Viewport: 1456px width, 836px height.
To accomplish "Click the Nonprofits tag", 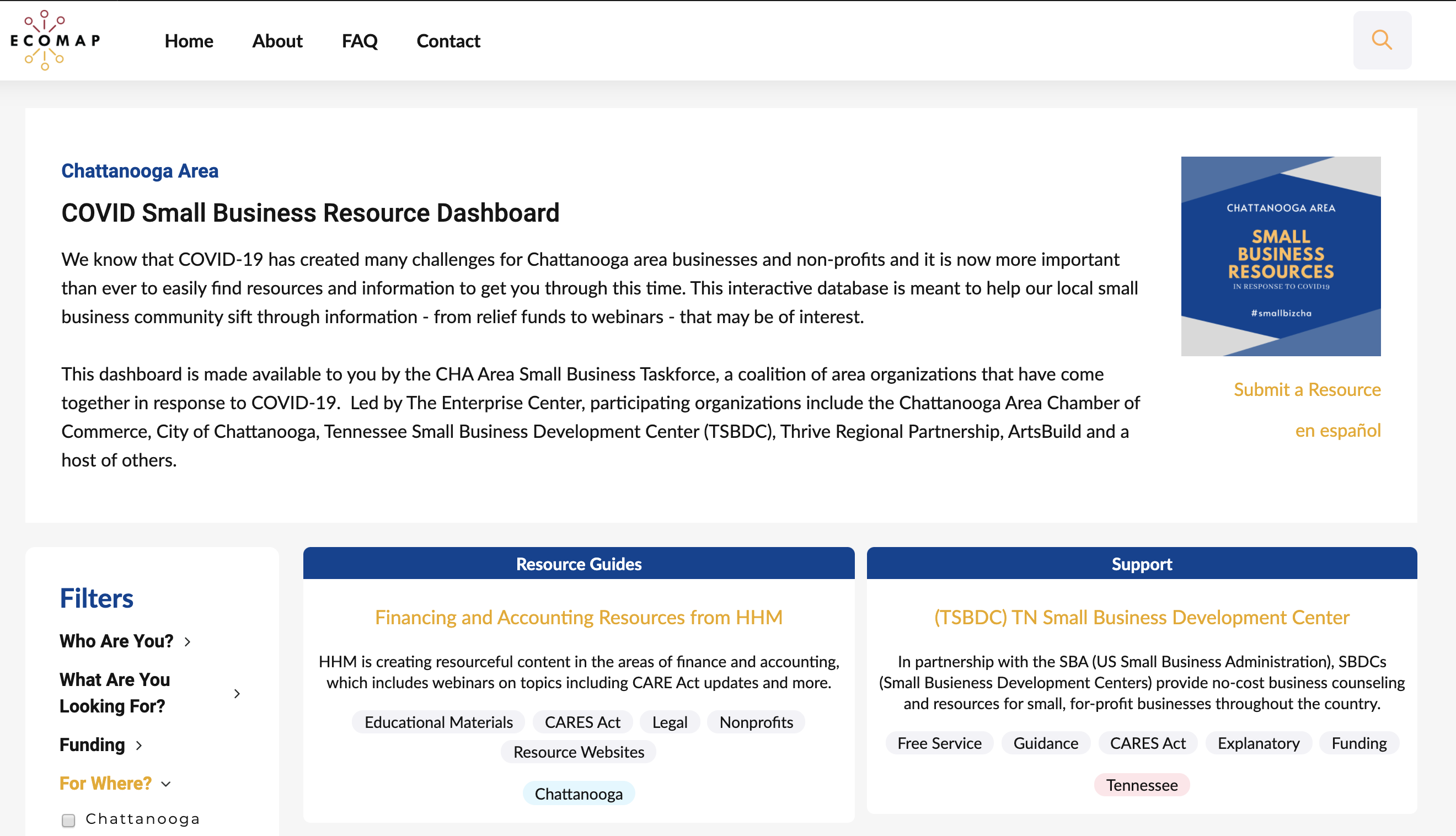I will tap(756, 722).
